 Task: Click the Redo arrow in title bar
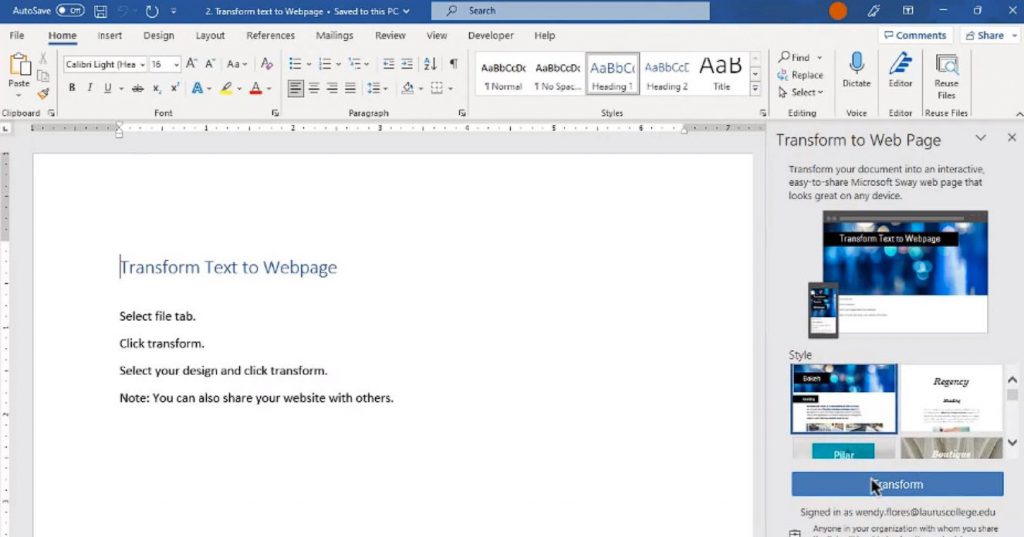tap(152, 11)
